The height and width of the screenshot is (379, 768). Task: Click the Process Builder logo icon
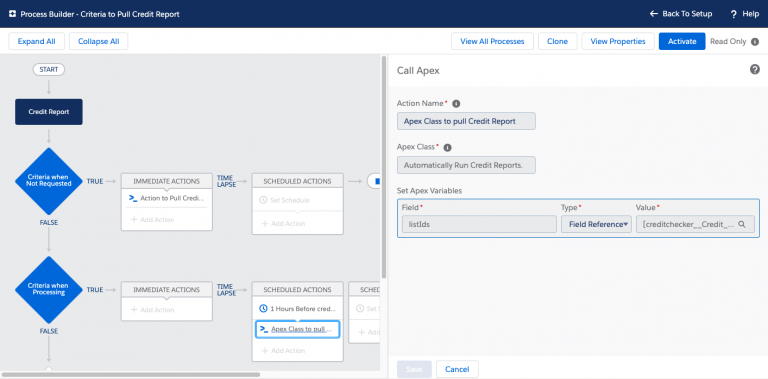pos(13,14)
